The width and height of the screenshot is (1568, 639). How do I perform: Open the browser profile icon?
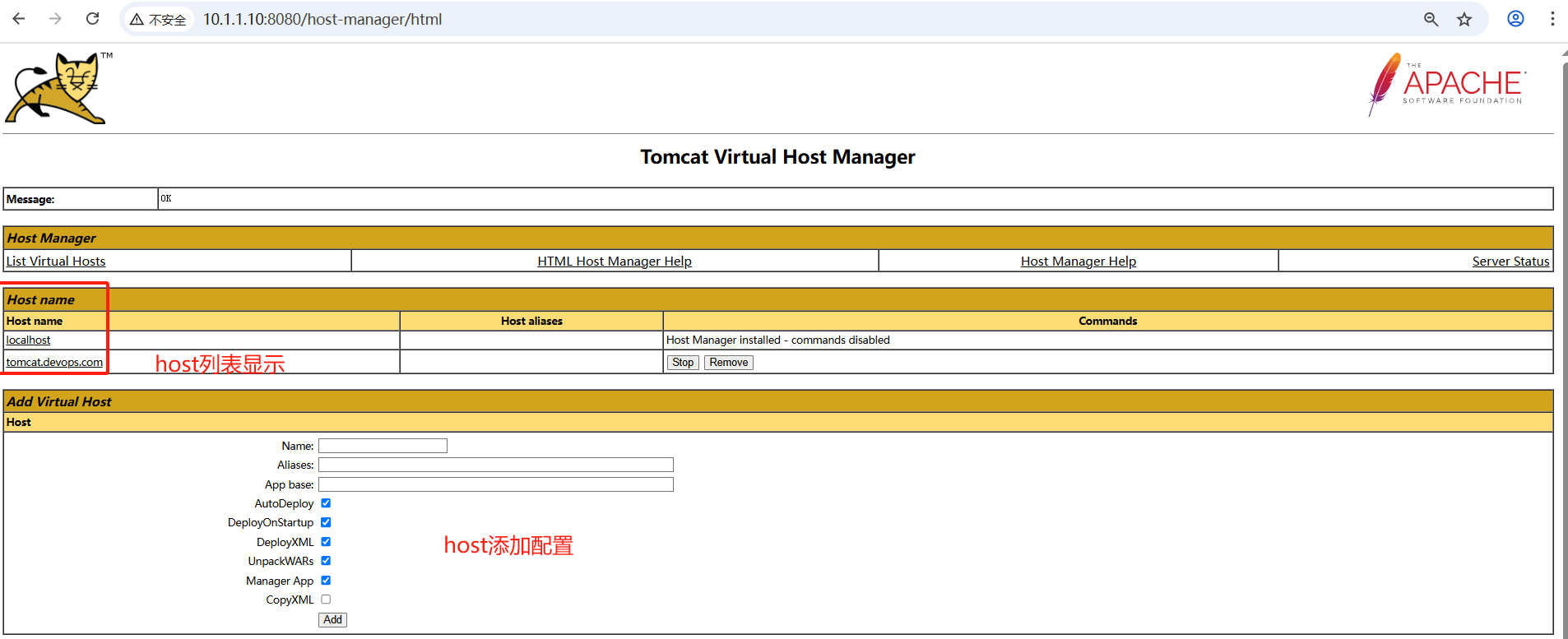pos(1515,19)
